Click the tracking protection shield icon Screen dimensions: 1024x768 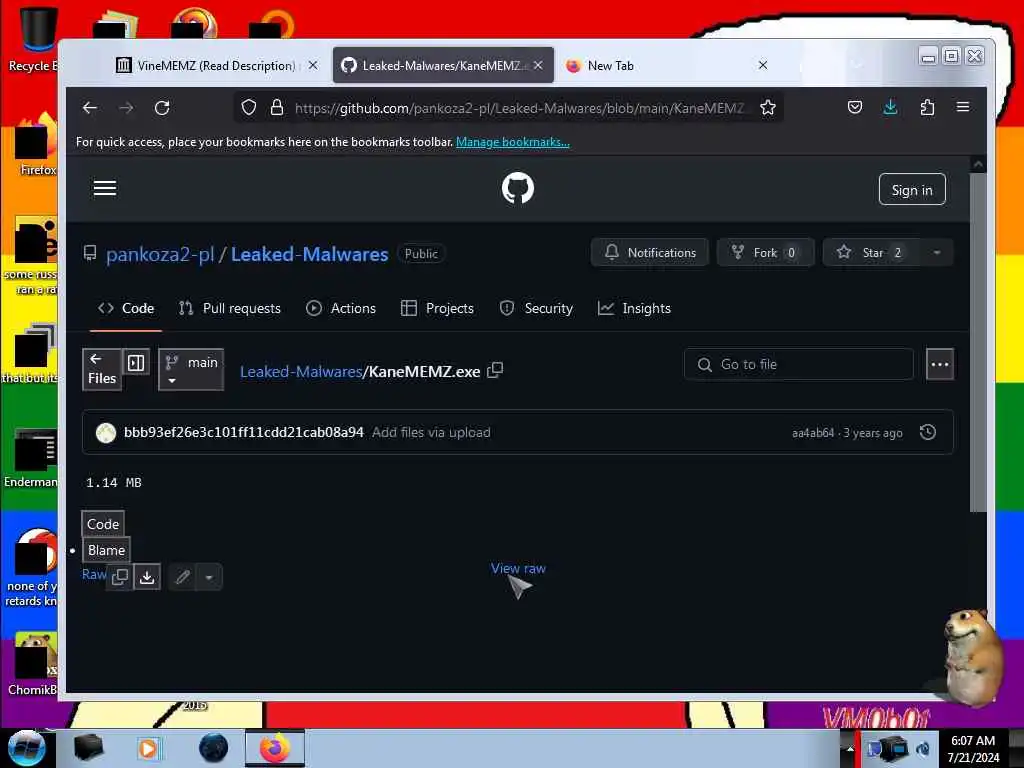coord(249,108)
